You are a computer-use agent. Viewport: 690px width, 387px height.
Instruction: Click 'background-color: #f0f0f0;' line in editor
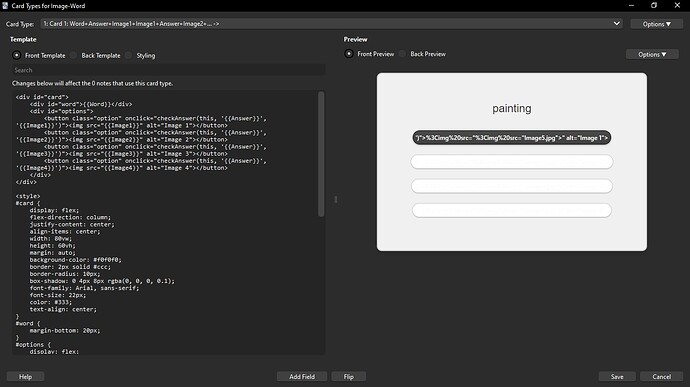(x=76, y=260)
